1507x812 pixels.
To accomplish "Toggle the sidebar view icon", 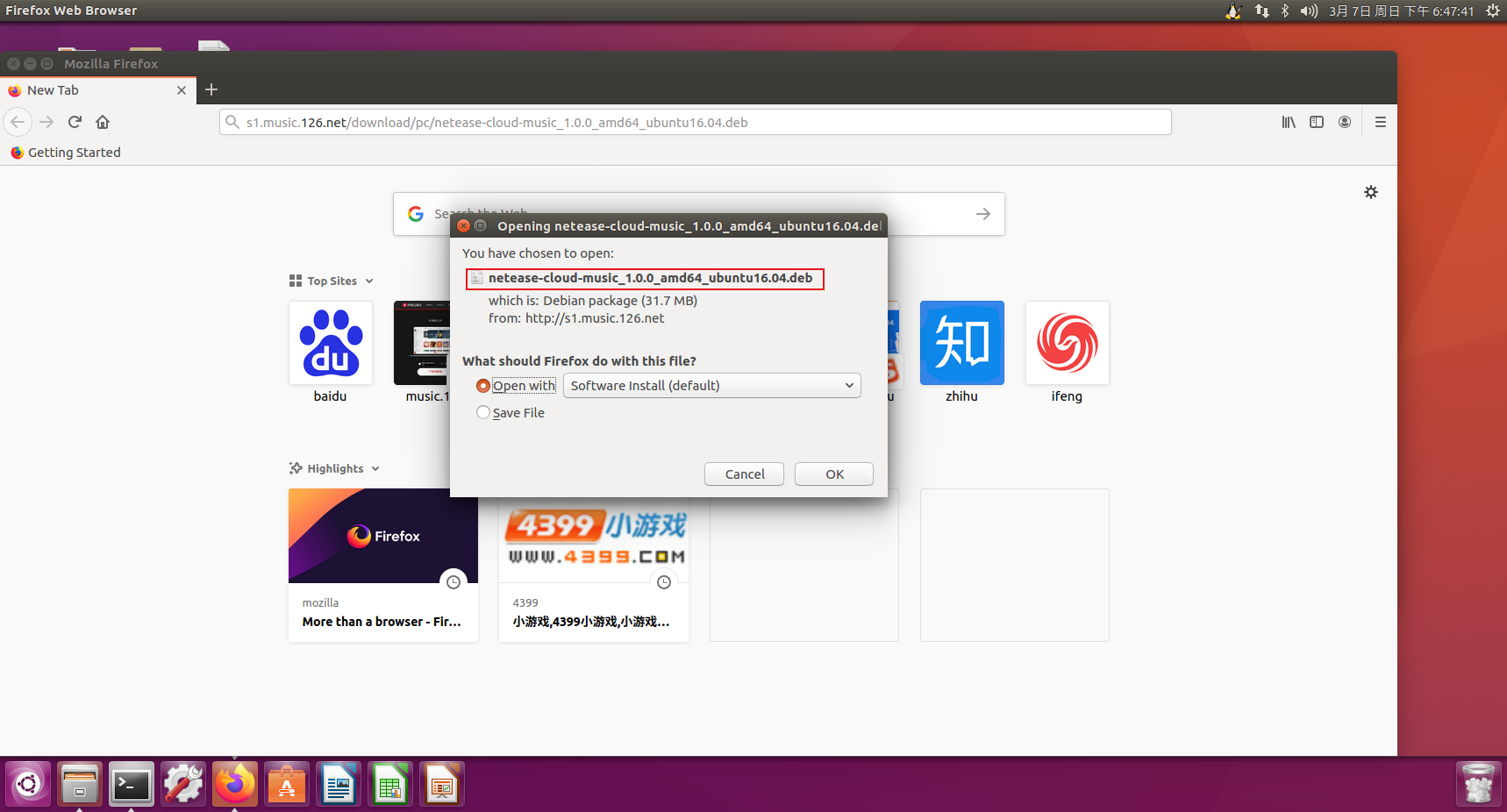I will [1317, 122].
